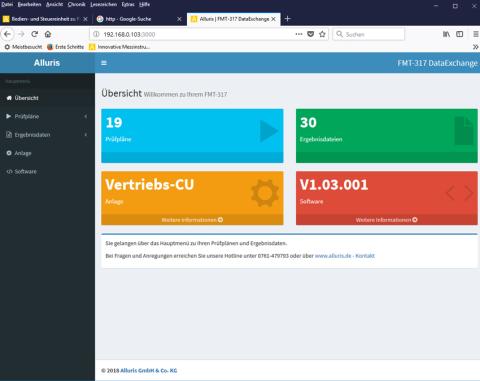Open the browser home page icon
480x381 pixels.
click(x=48, y=34)
